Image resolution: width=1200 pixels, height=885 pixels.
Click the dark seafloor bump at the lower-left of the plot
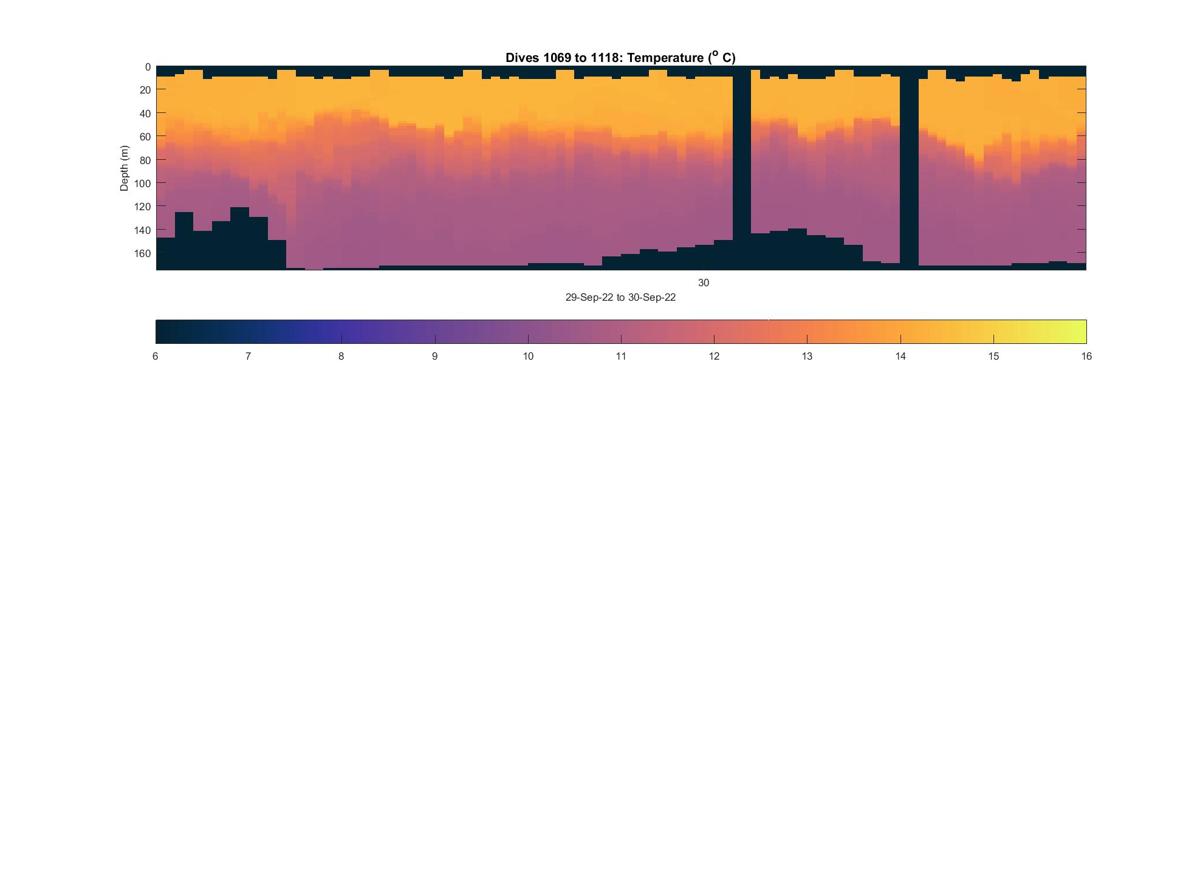click(x=220, y=240)
